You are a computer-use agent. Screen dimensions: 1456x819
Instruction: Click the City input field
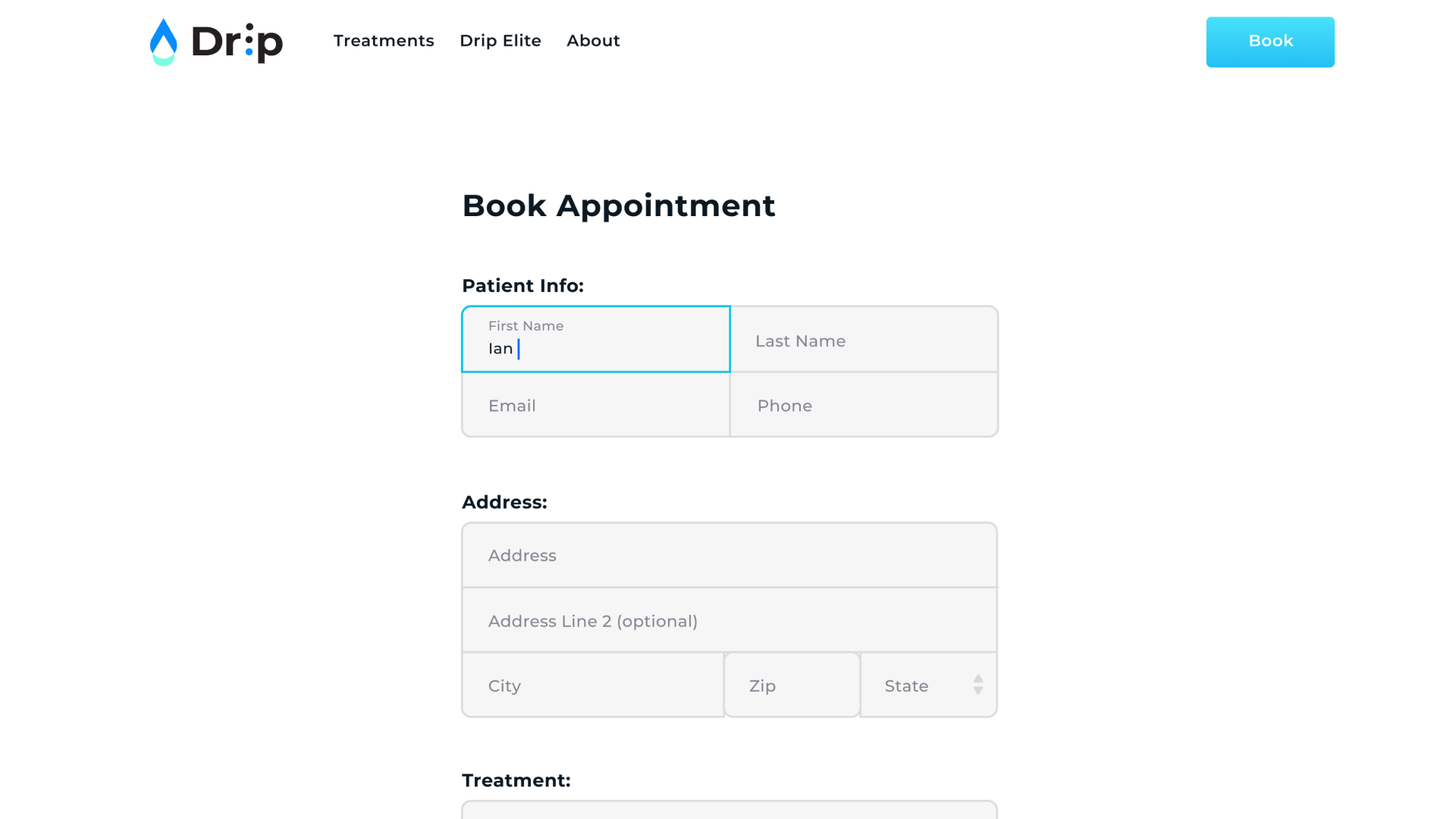[x=593, y=685]
